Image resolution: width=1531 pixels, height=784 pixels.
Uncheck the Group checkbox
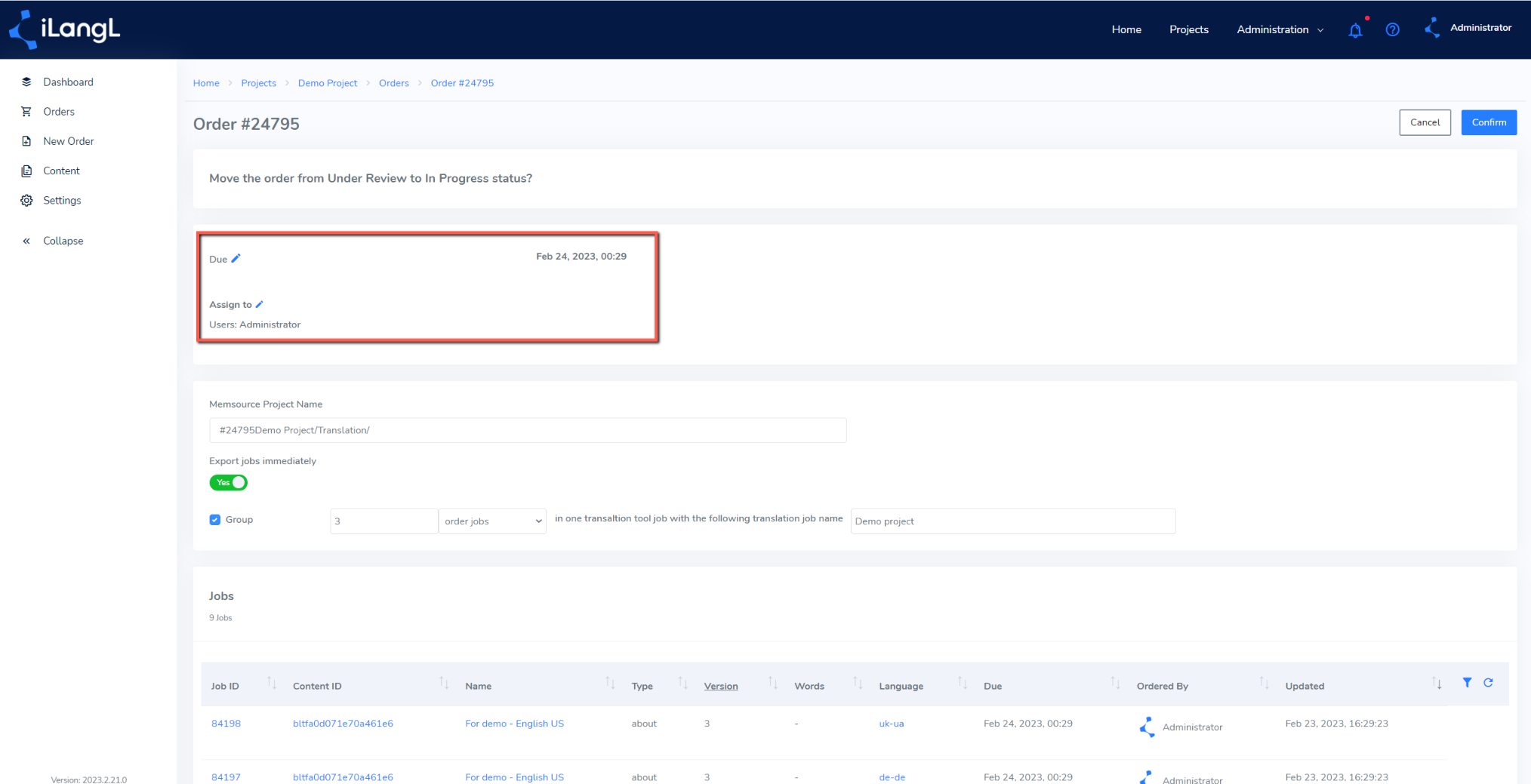click(215, 520)
